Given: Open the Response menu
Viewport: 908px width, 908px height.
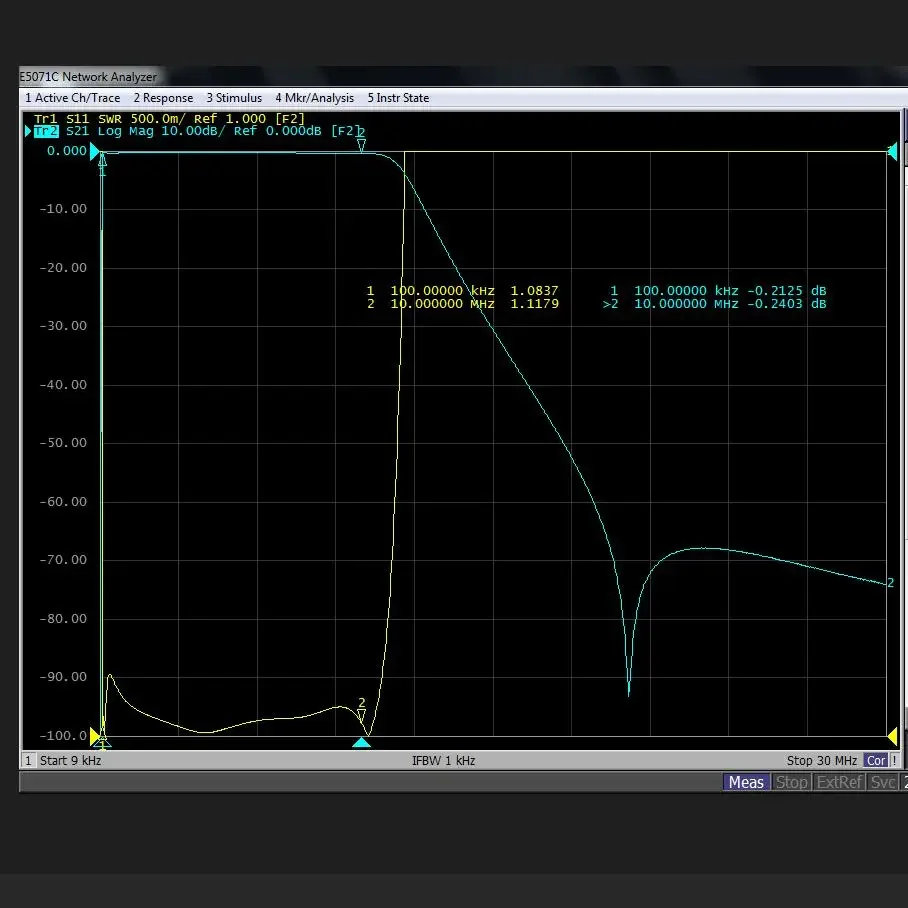Looking at the screenshot, I should (x=163, y=98).
